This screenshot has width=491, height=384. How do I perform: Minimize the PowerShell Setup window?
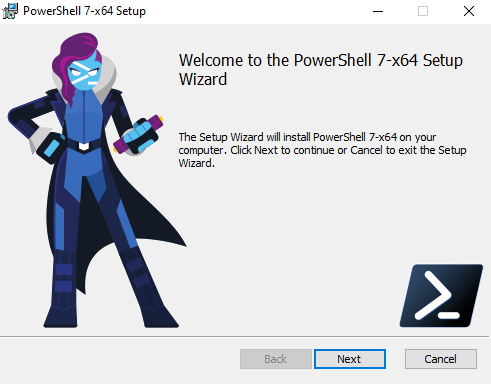(x=378, y=11)
